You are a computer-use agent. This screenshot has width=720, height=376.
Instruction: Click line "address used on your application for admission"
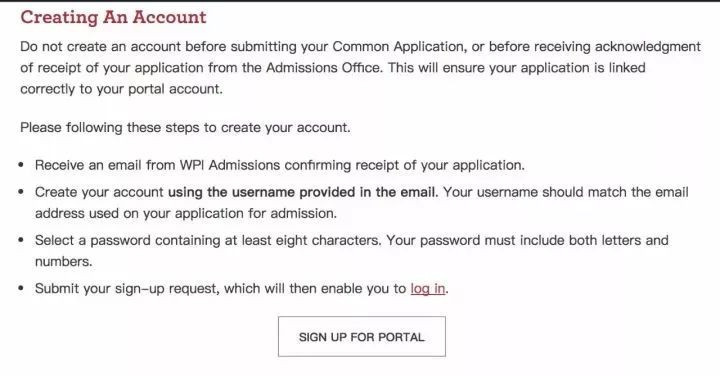pos(186,213)
